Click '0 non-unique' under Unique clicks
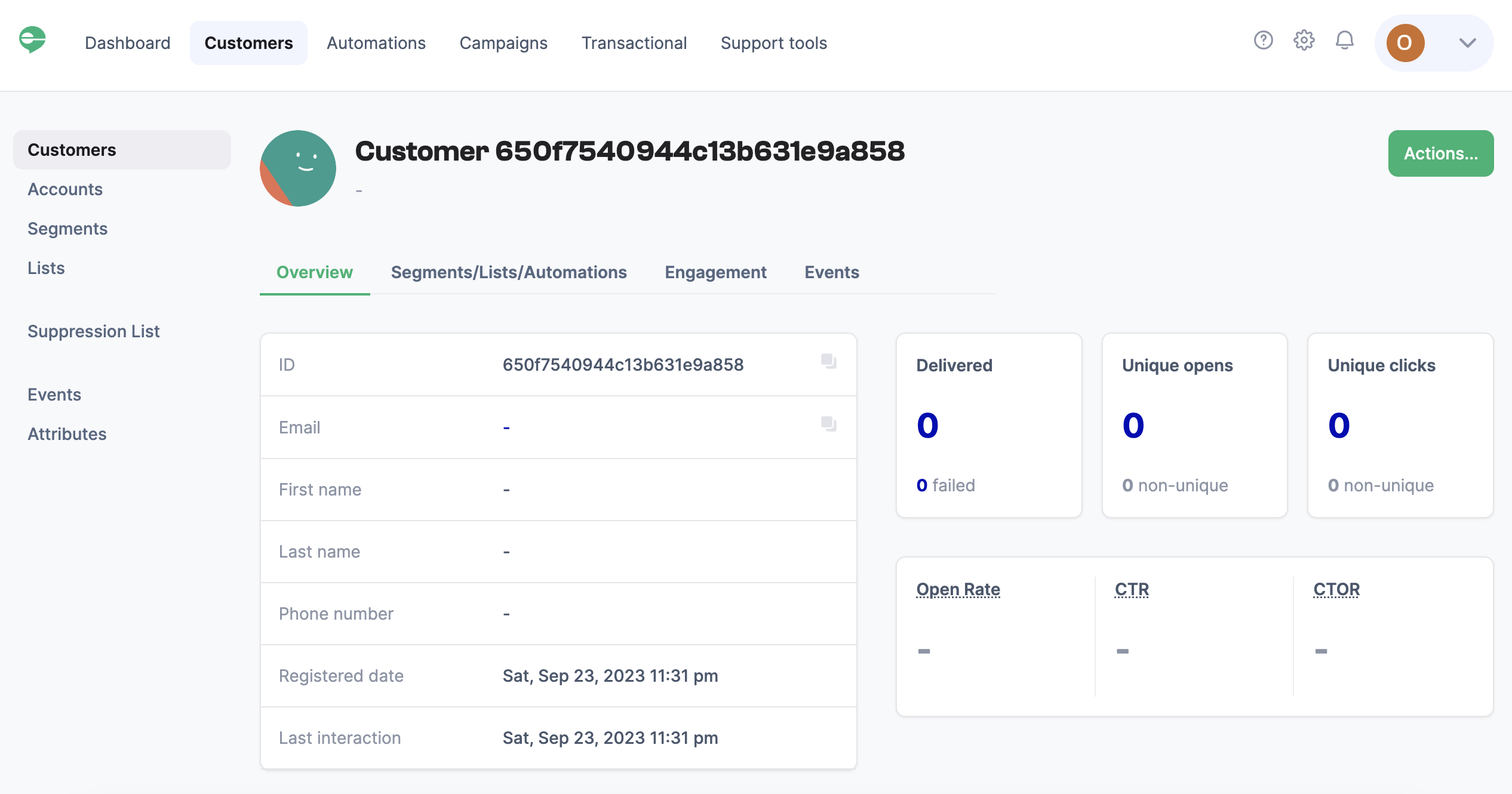Screen dimensions: 1512x794 (x=1380, y=485)
